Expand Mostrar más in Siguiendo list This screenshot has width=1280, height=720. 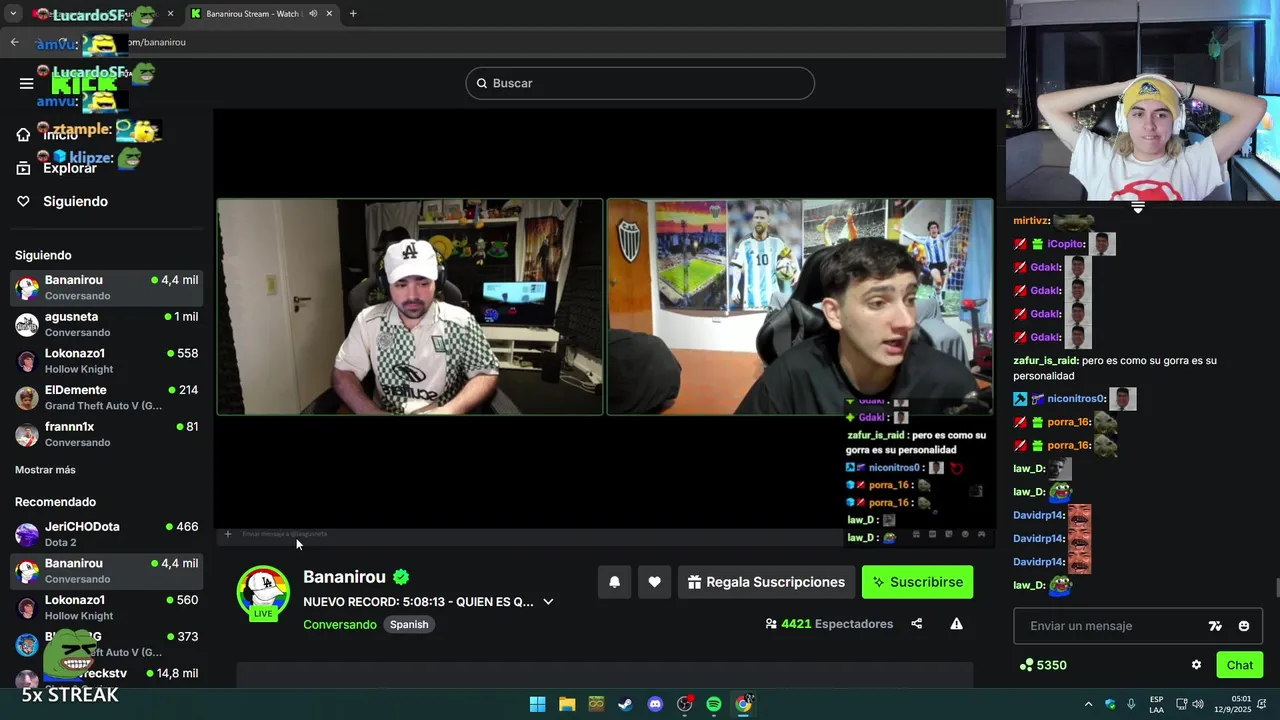(45, 470)
